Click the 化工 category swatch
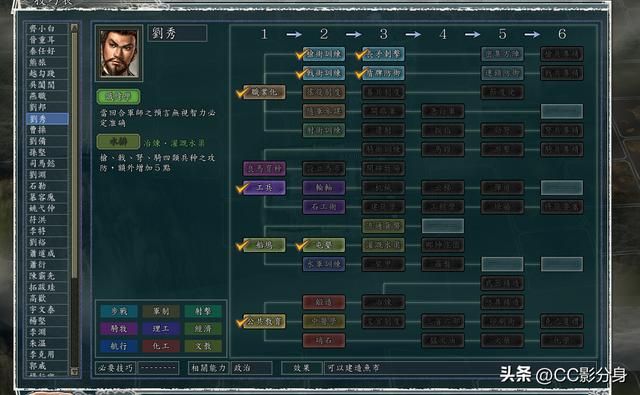 (161, 346)
